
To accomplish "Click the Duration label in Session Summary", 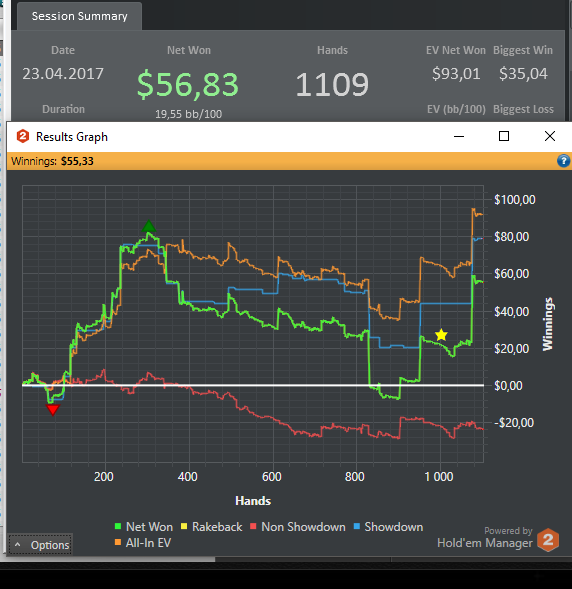I will tap(63, 109).
